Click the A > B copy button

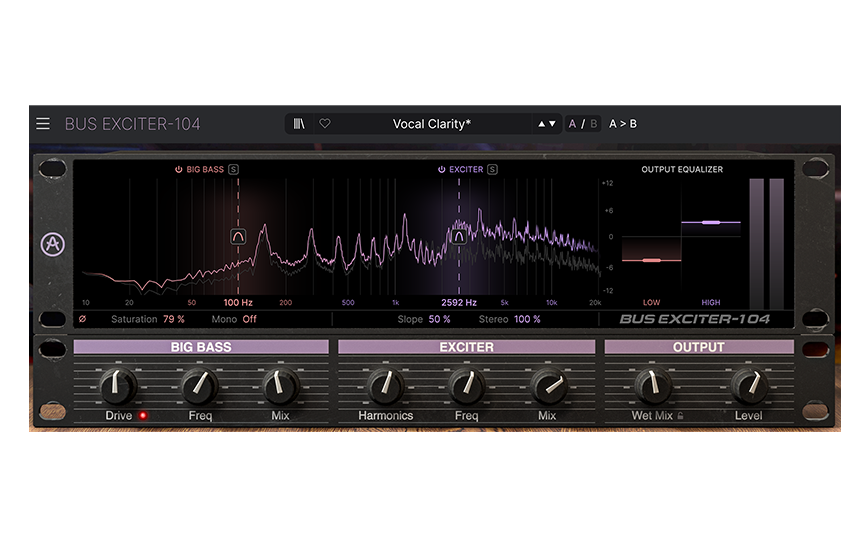click(x=623, y=124)
